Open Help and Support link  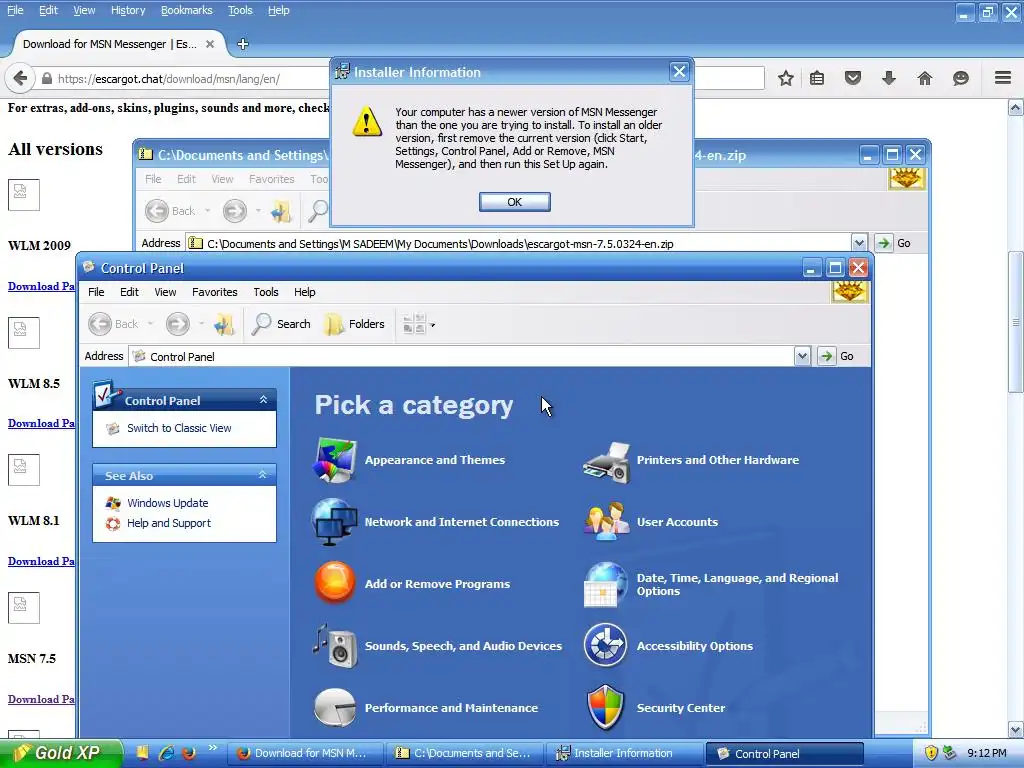pyautogui.click(x=168, y=523)
